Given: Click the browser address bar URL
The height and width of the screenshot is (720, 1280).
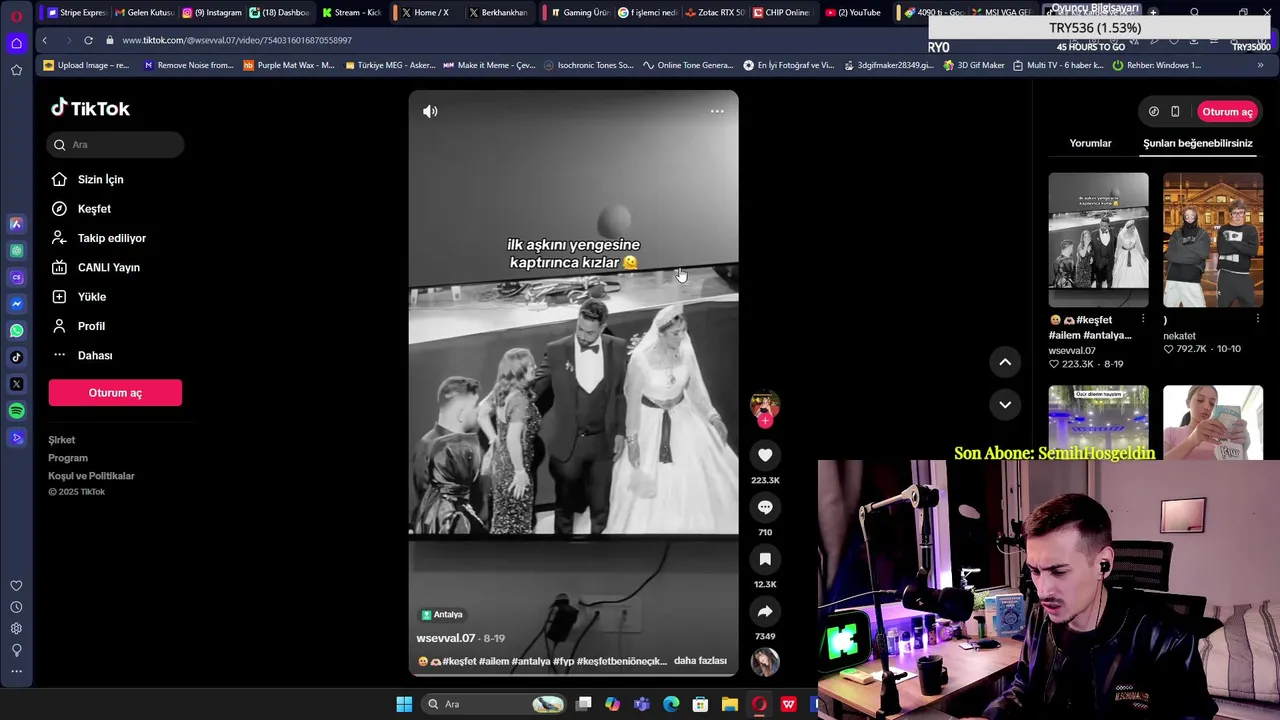Looking at the screenshot, I should pyautogui.click(x=237, y=40).
